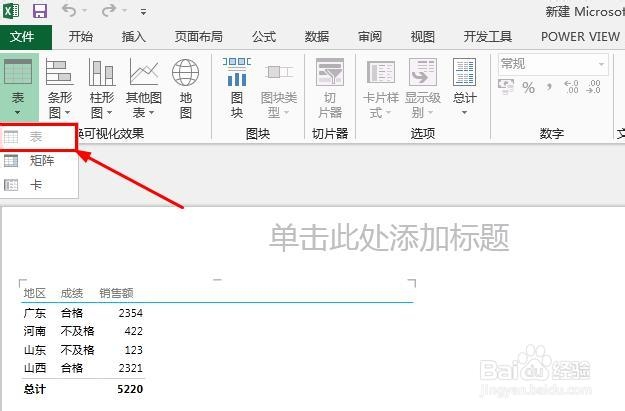Open the redo history dropdown arrow
This screenshot has width=625, height=411.
pyautogui.click(x=124, y=11)
